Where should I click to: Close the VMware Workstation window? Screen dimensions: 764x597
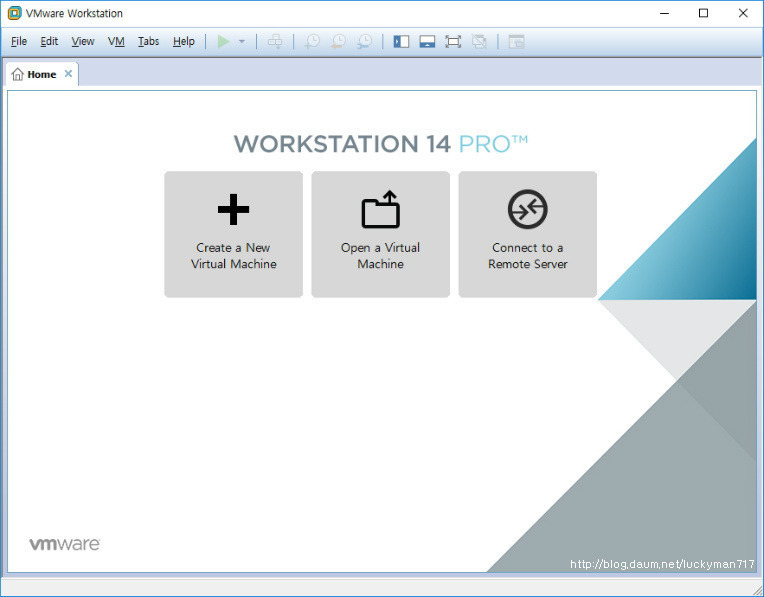coord(743,13)
